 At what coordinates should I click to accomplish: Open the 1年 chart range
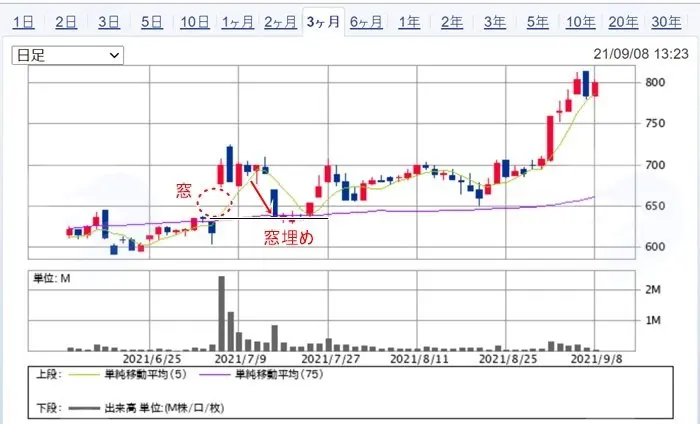[409, 22]
